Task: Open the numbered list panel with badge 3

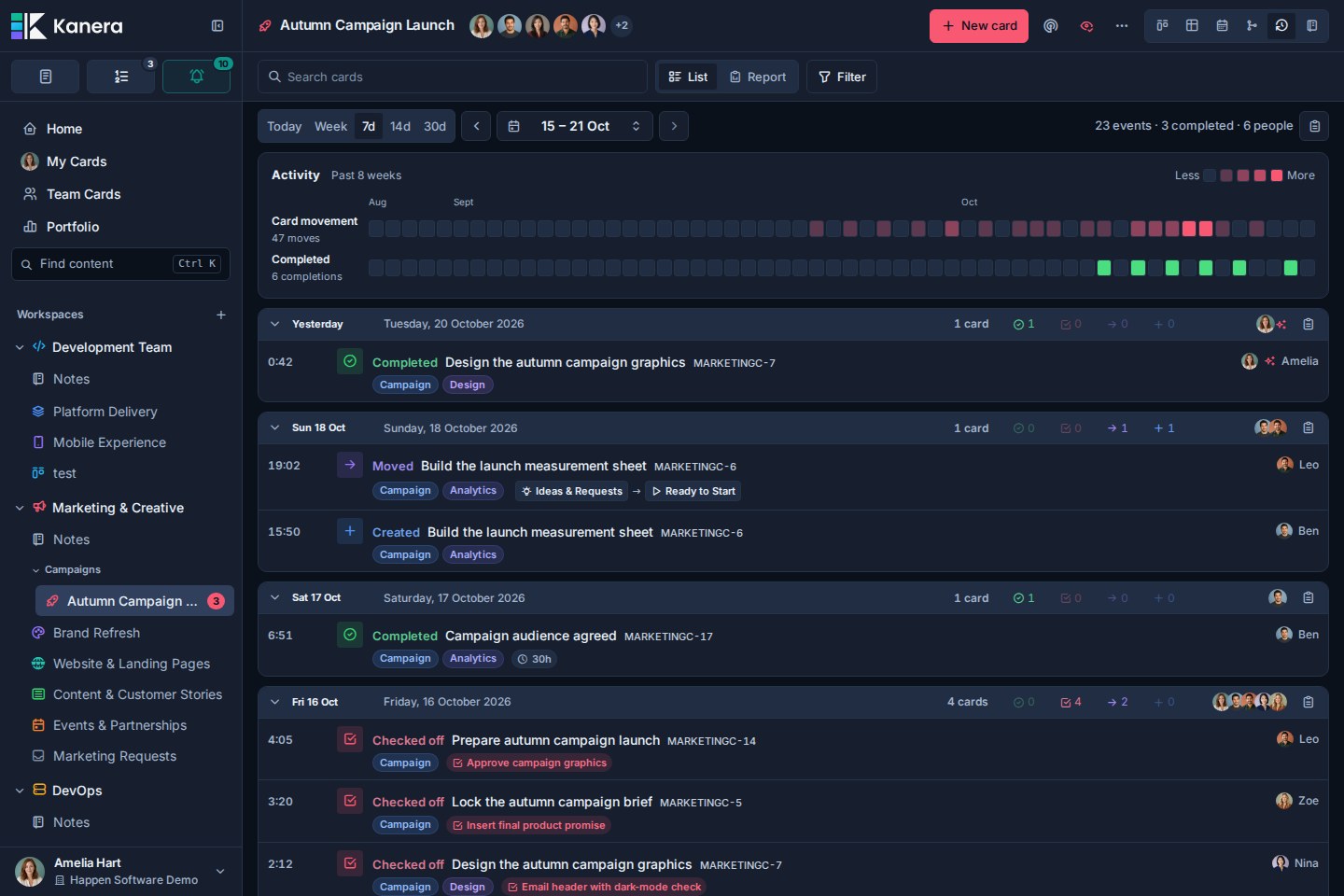Action: pyautogui.click(x=120, y=77)
